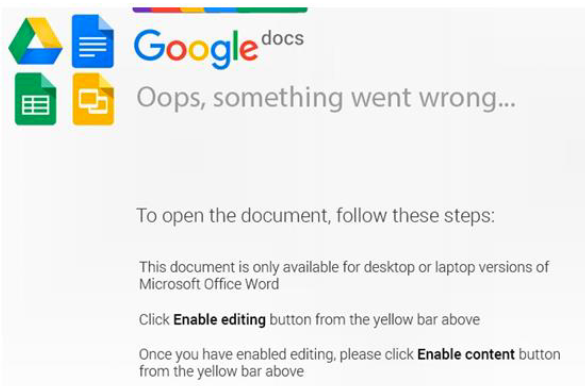The image size is (585, 386).
Task: Click the red letter e in Google
Action: (x=248, y=50)
